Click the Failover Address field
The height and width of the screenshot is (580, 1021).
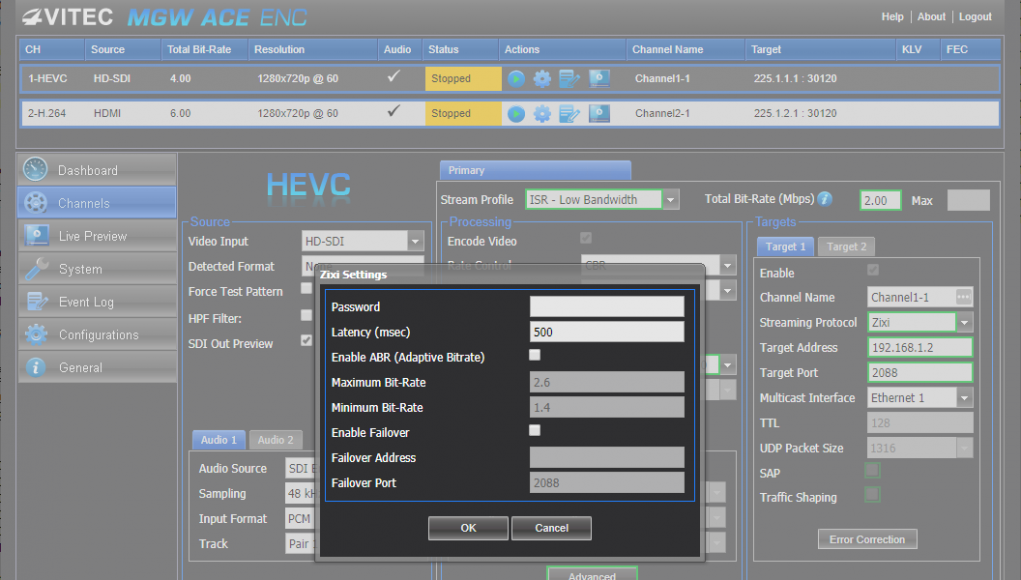point(607,458)
